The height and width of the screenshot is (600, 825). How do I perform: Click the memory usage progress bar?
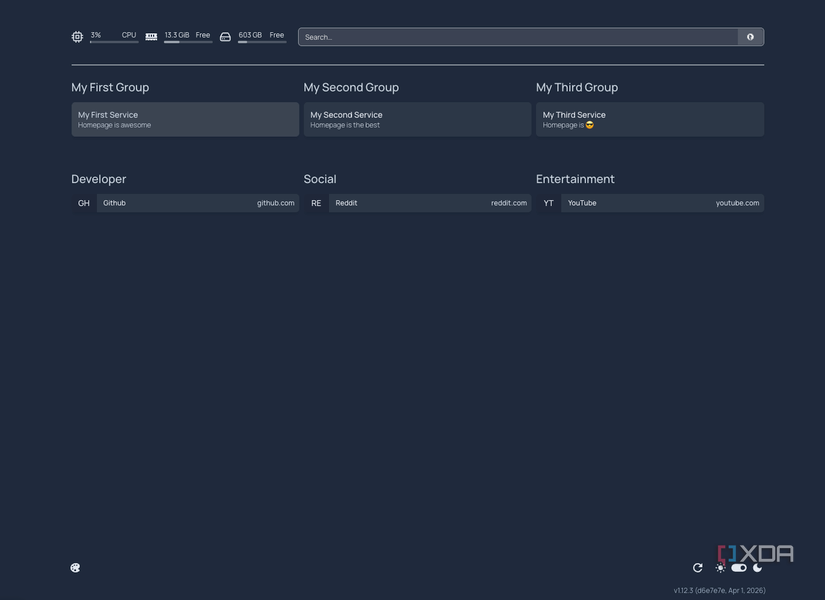coord(188,42)
